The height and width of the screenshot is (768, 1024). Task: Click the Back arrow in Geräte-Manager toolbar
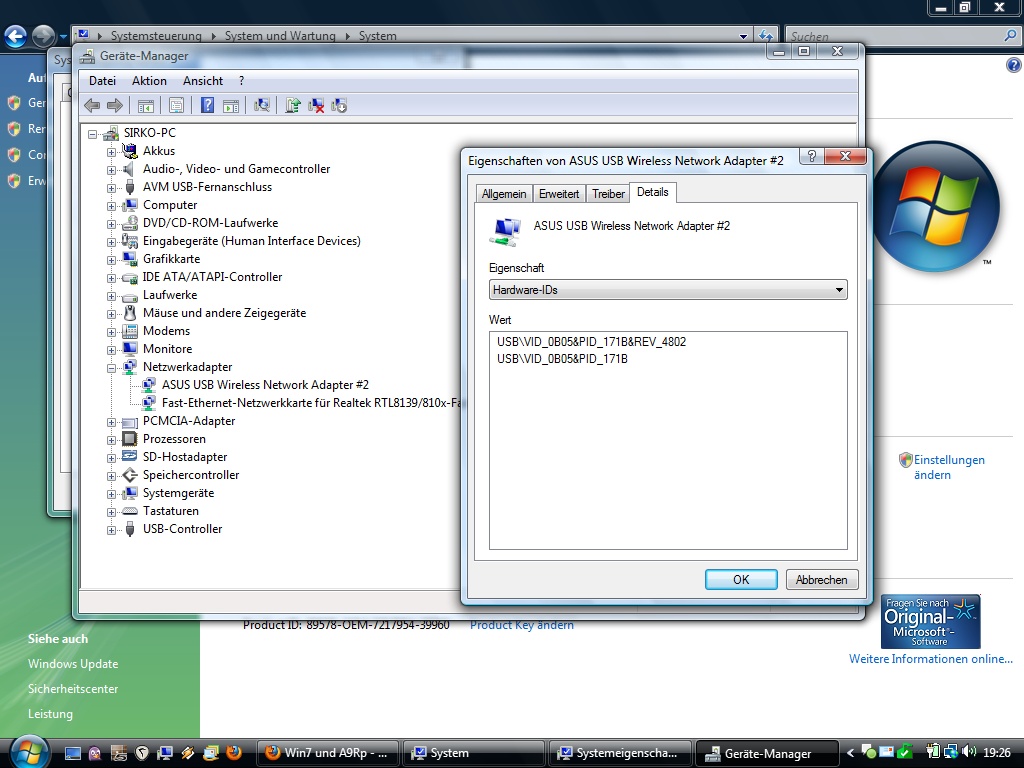click(92, 105)
